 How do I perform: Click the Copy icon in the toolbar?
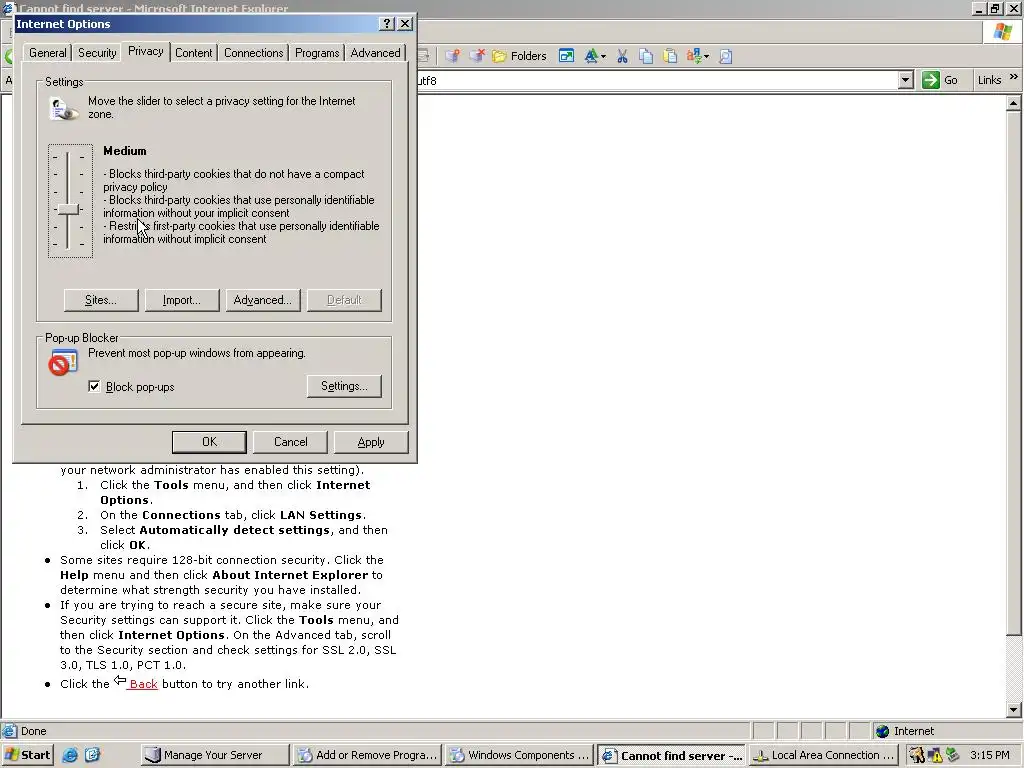(646, 56)
